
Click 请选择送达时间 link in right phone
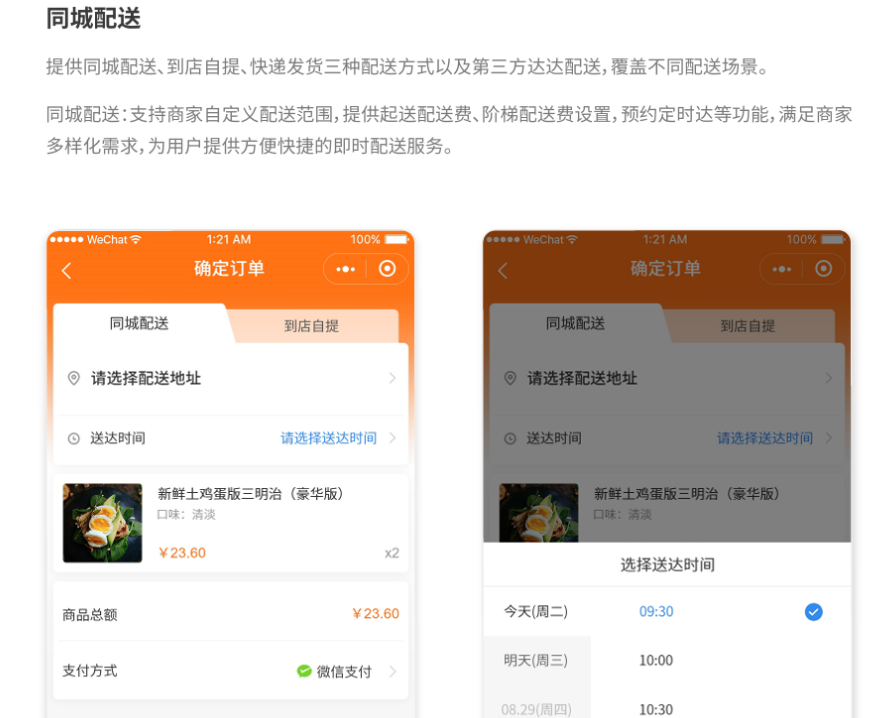[x=765, y=438]
